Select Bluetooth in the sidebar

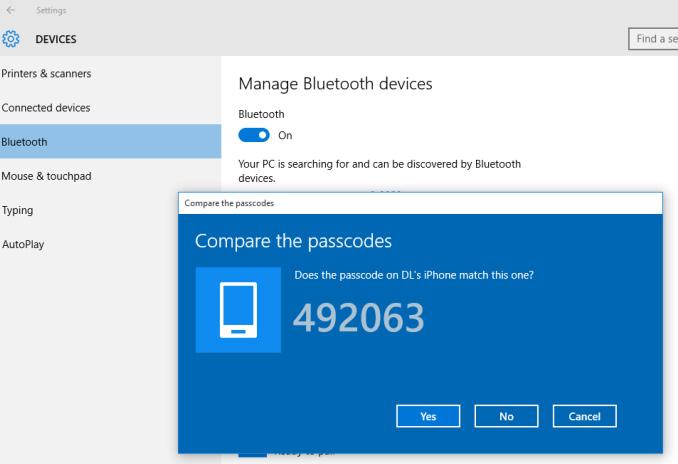coord(110,141)
